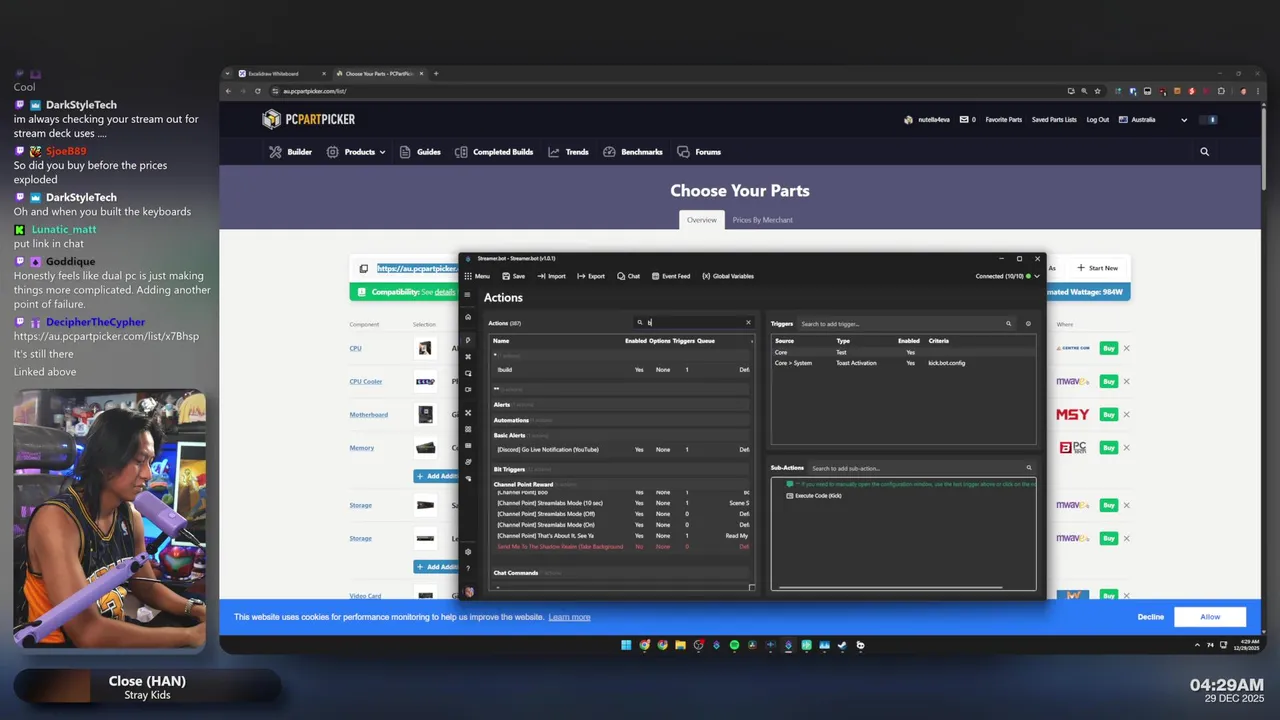Open Chat in Streamer.bot toolbar
Viewport: 1280px width, 720px height.
click(x=628, y=276)
